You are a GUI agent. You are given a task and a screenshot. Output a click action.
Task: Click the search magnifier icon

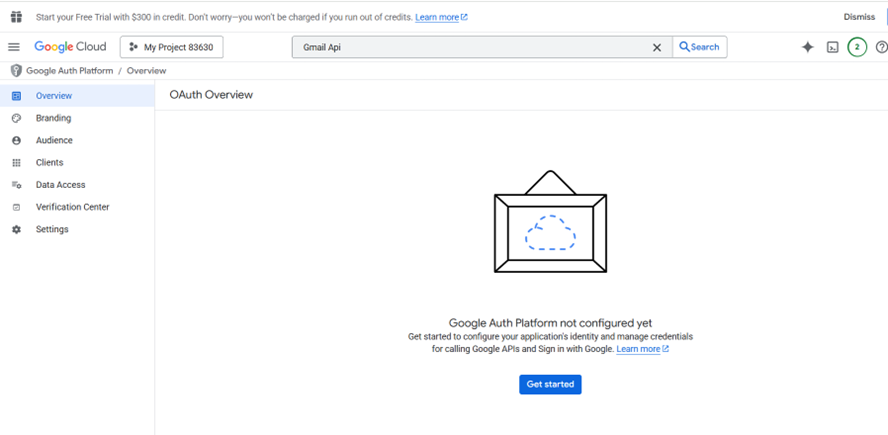click(x=684, y=47)
